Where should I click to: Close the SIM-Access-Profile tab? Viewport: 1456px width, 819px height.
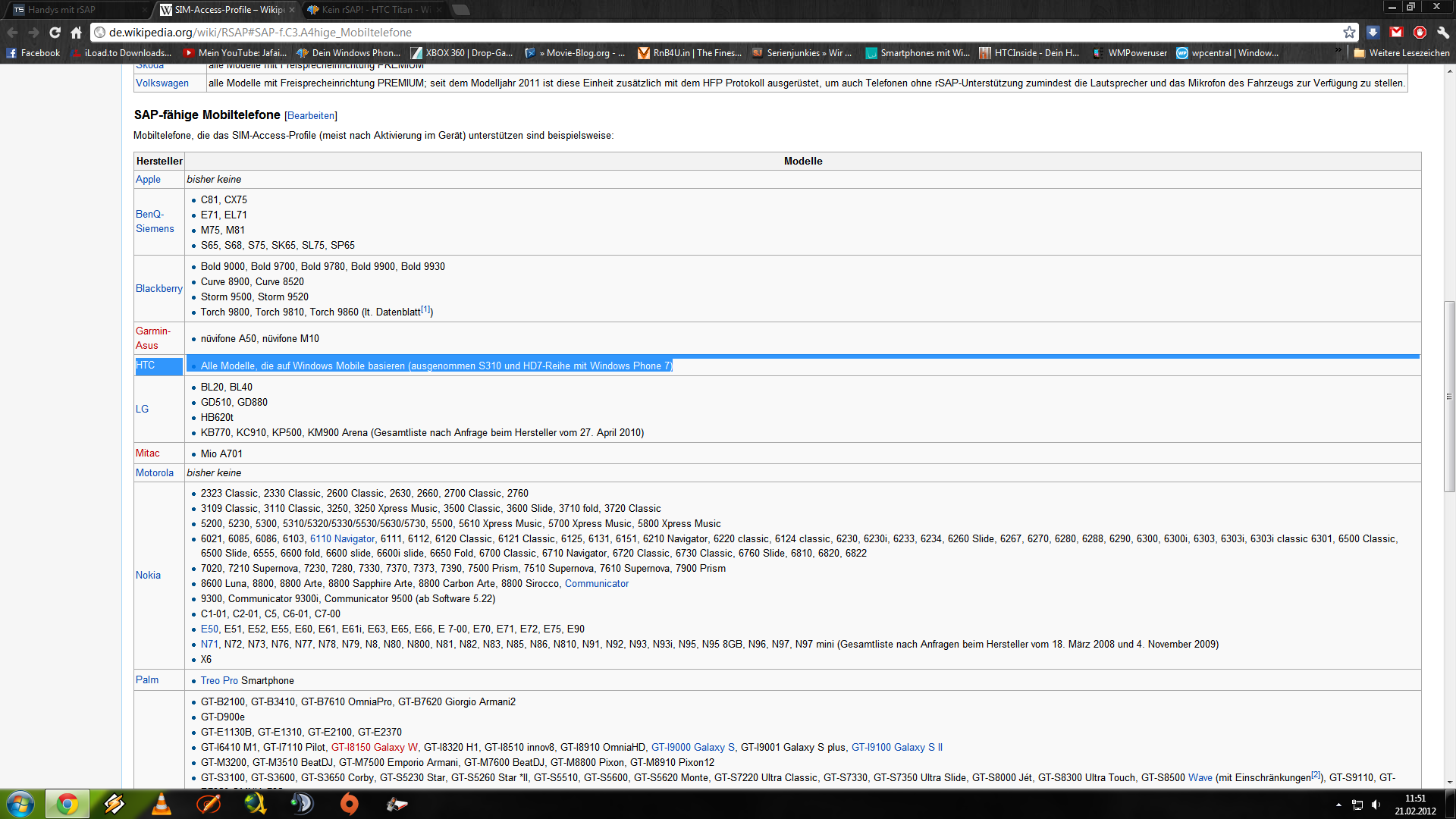click(x=292, y=10)
